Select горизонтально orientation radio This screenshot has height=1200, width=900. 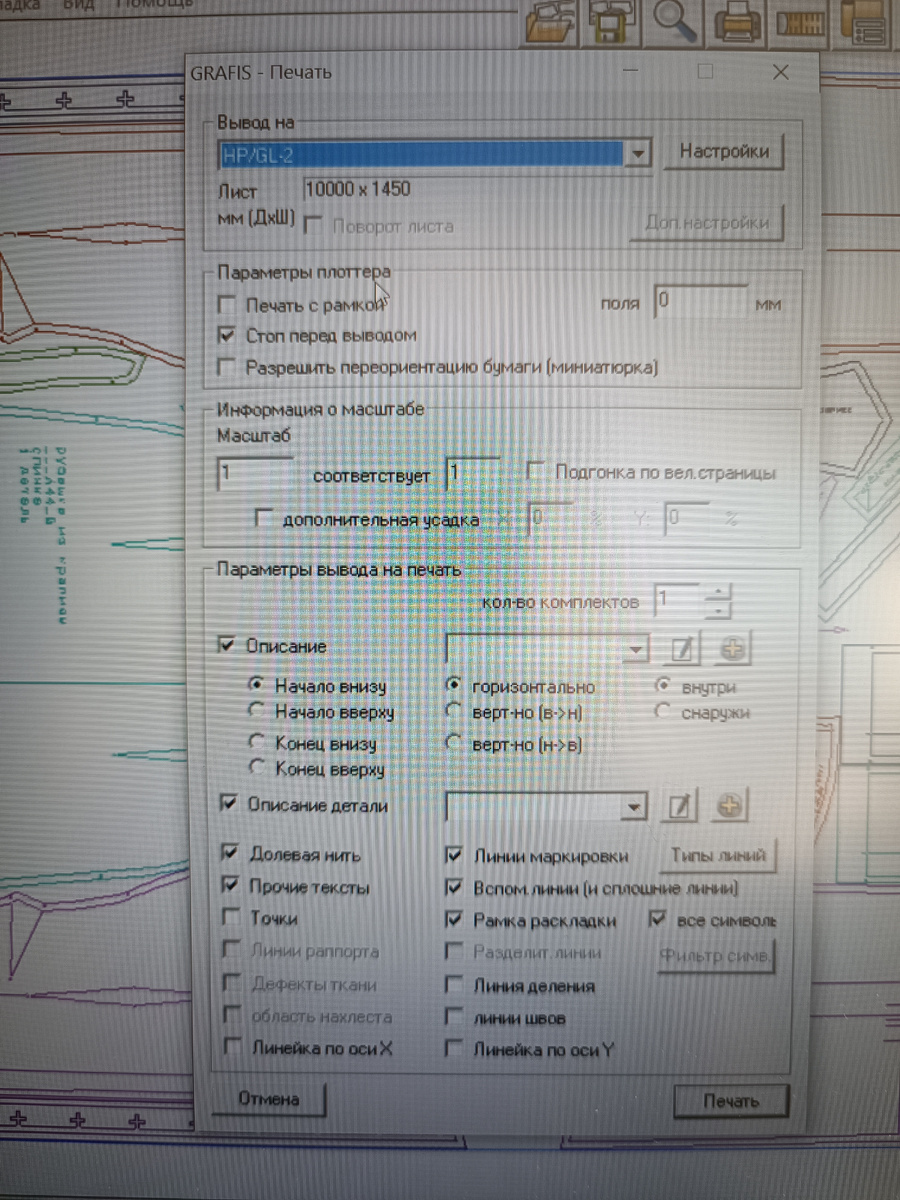454,686
